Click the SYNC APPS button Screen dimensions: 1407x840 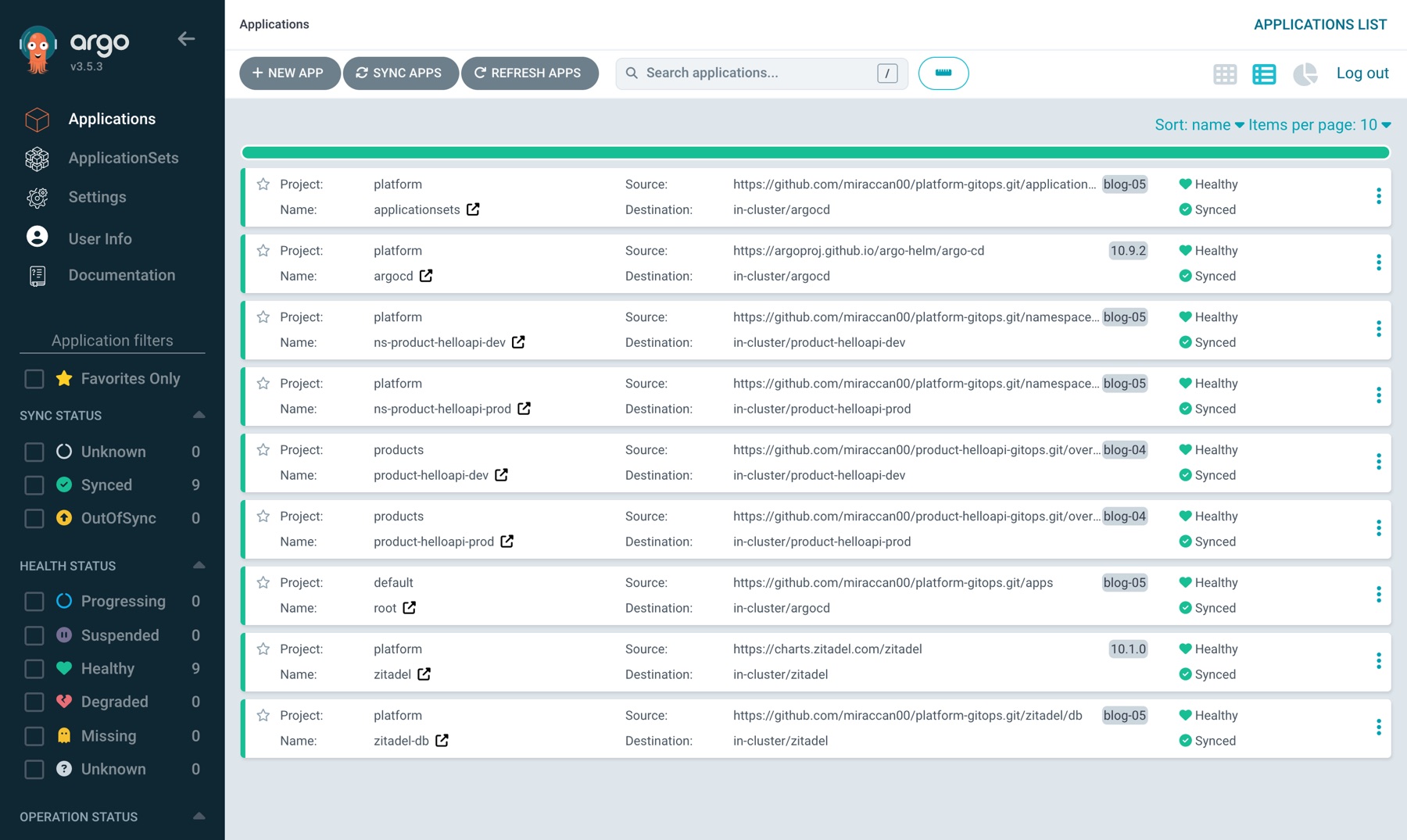point(400,73)
